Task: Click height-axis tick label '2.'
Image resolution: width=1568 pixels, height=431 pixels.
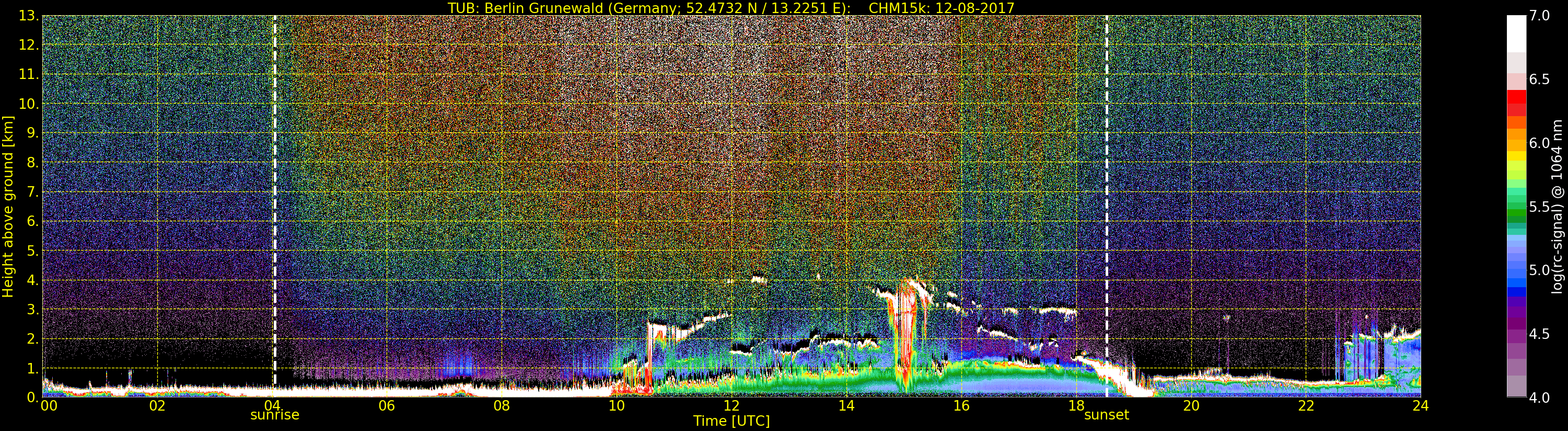Action: click(33, 338)
